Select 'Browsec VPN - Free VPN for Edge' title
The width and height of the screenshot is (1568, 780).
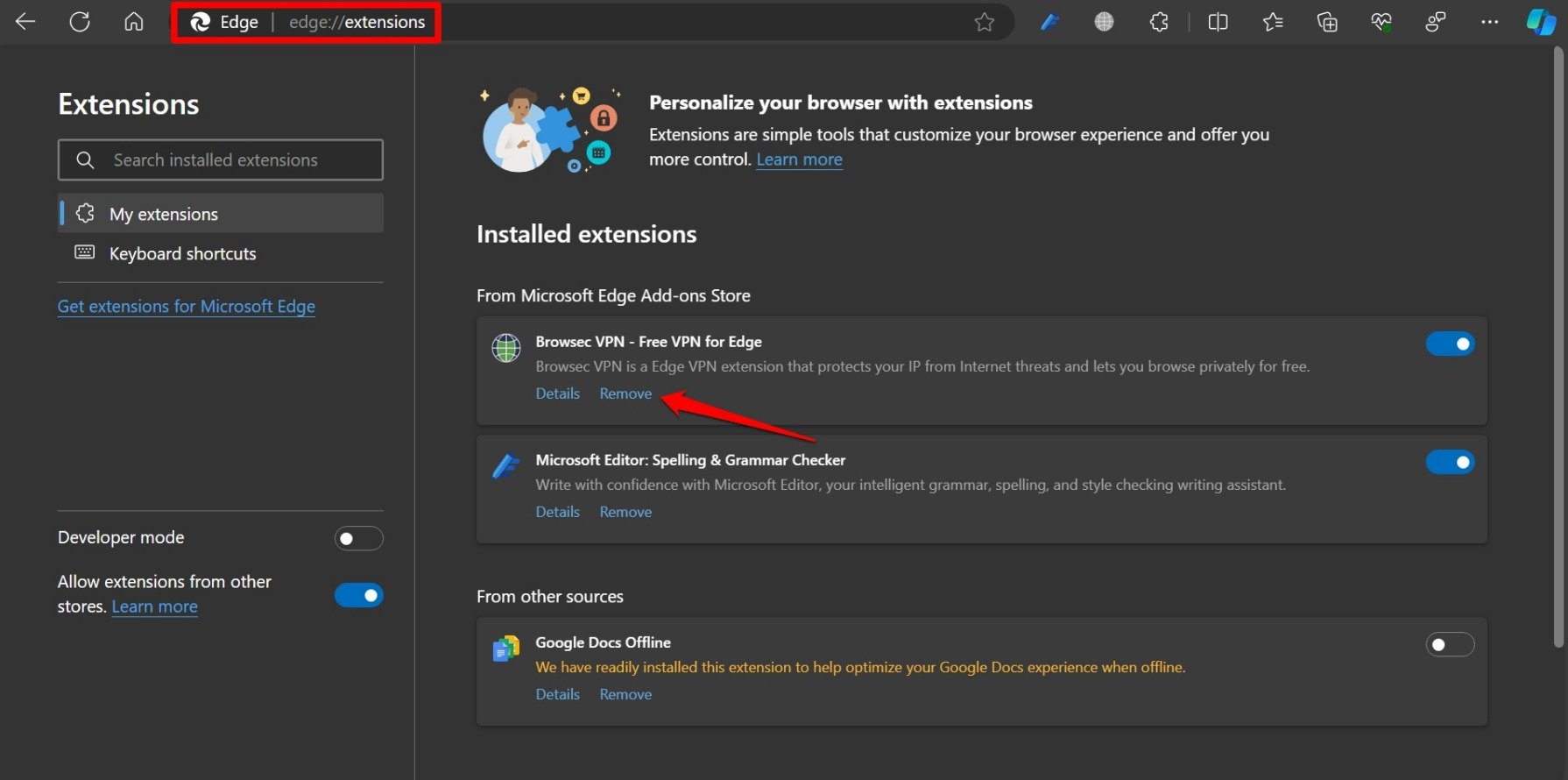(x=649, y=342)
